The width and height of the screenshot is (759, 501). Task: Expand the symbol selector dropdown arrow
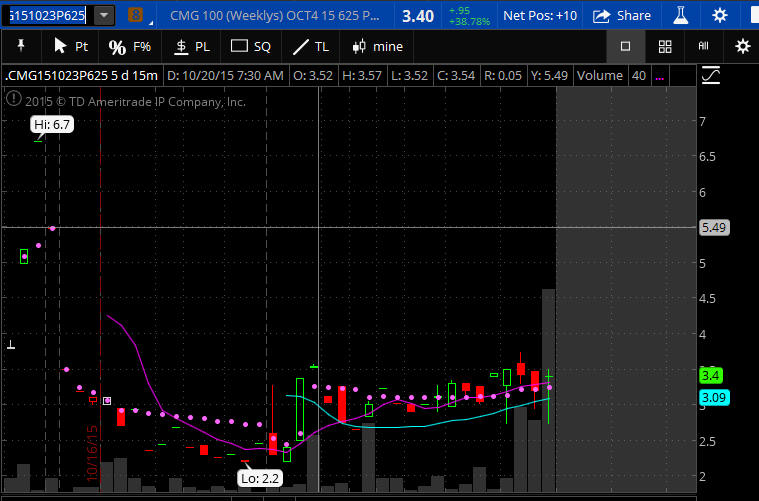(x=105, y=16)
